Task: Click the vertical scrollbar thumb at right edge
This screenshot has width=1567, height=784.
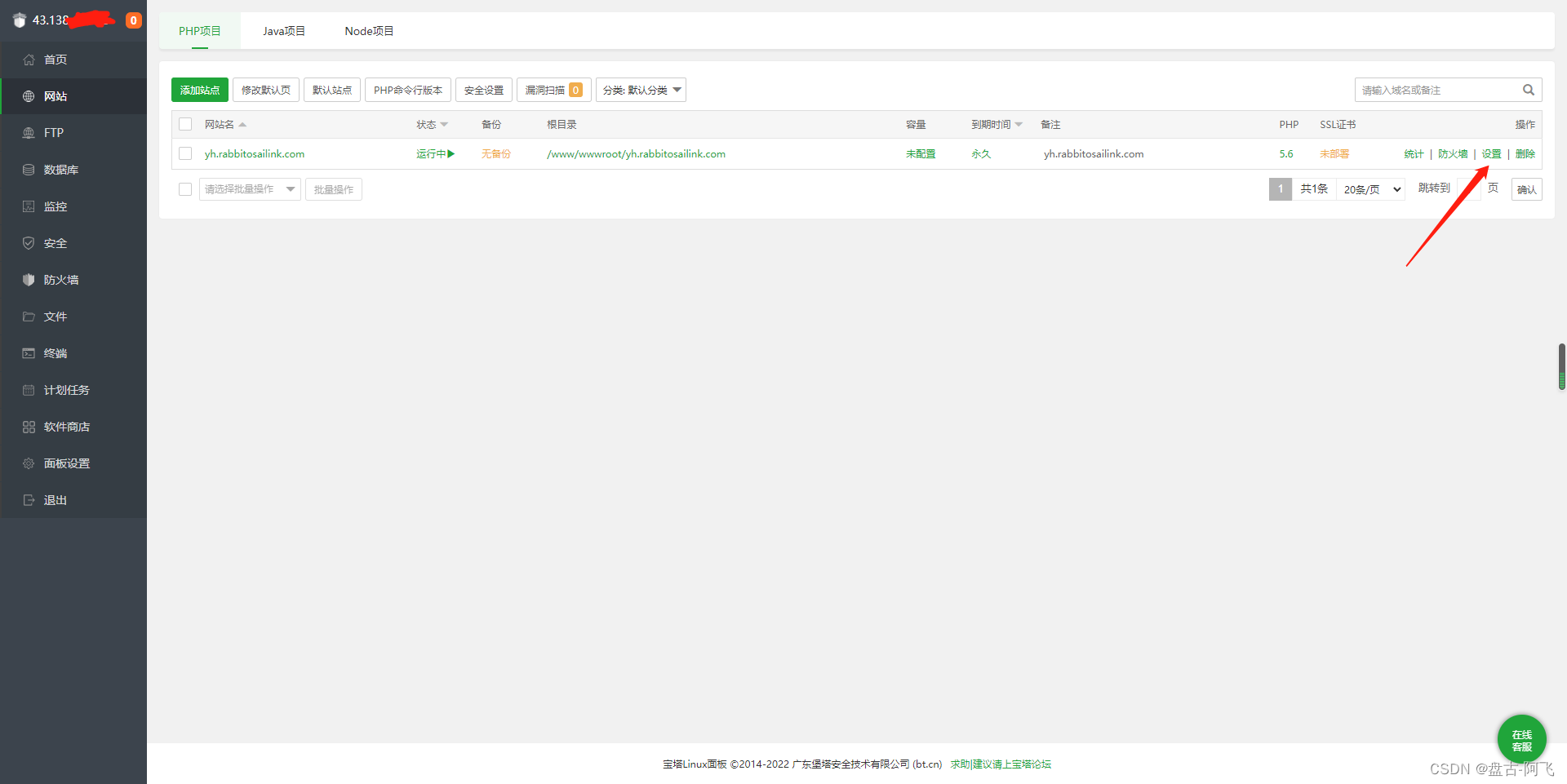Action: [1562, 367]
